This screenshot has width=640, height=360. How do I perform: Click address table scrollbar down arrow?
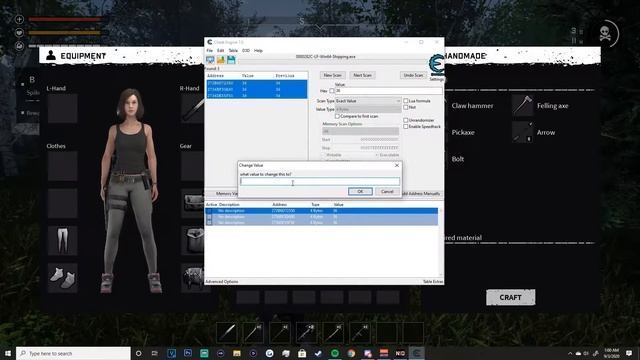coord(441,275)
